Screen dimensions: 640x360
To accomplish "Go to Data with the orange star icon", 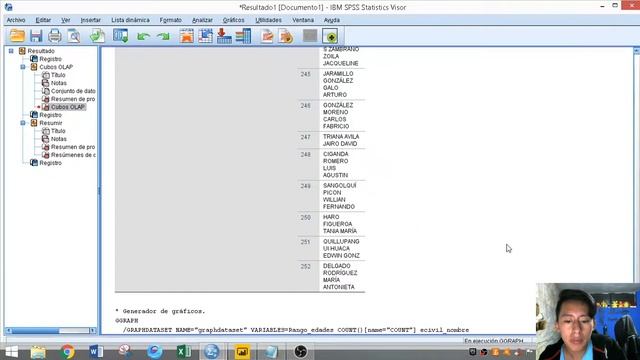I will [x=187, y=36].
